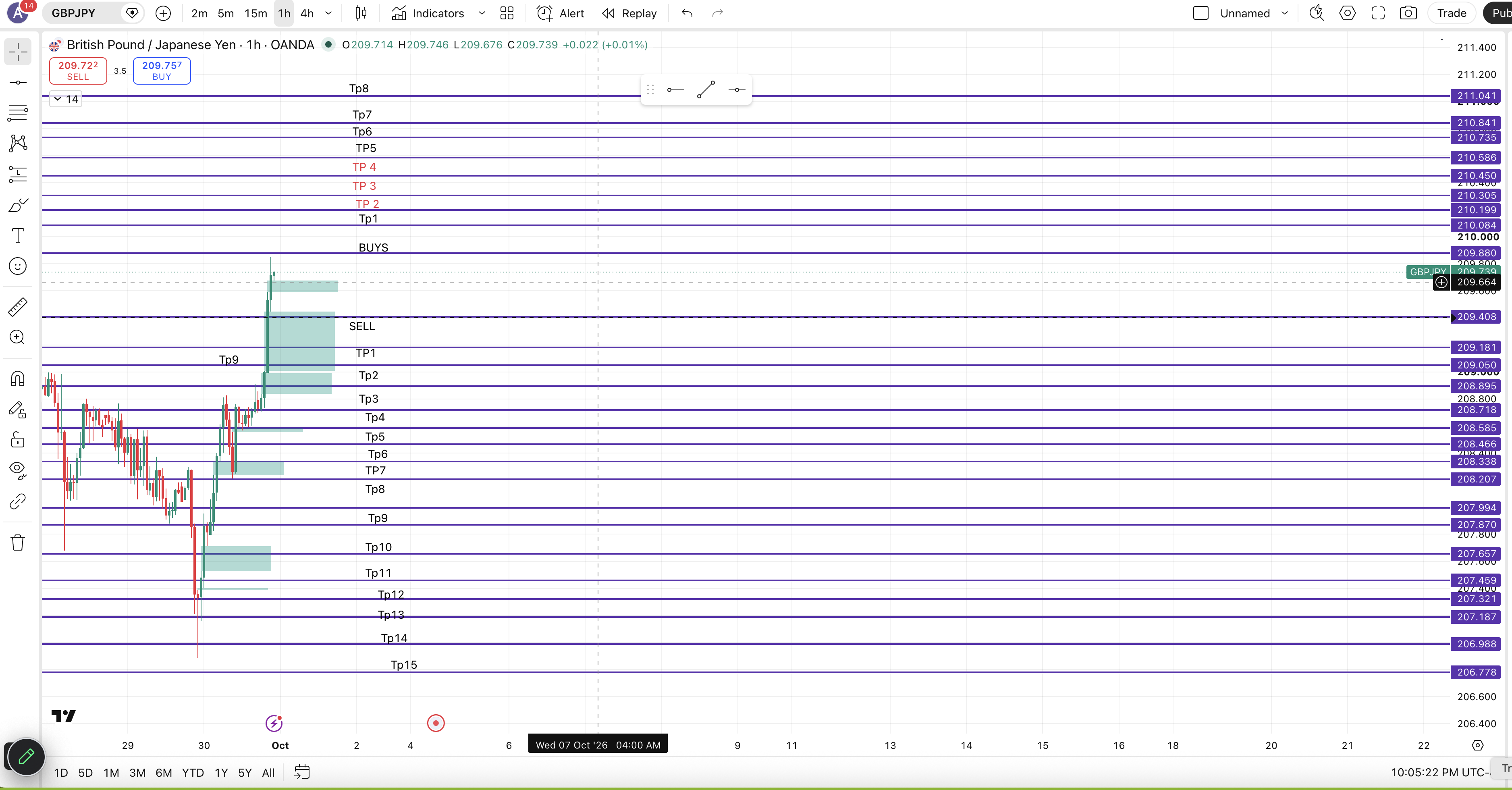1512x790 pixels.
Task: Click the Unnamed layout checkbox square
Action: (x=1201, y=13)
